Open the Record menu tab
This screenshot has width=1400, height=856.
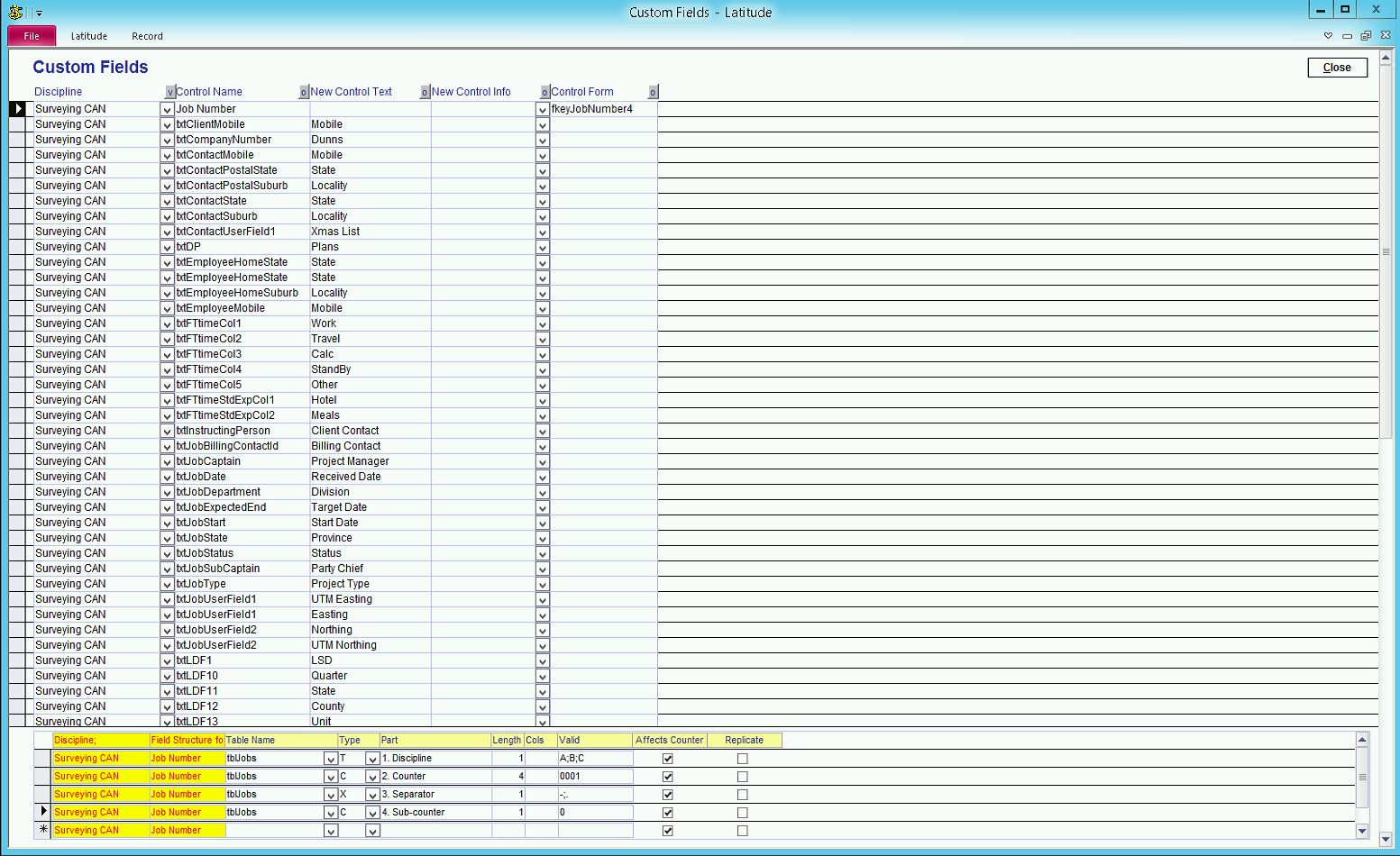pos(147,36)
